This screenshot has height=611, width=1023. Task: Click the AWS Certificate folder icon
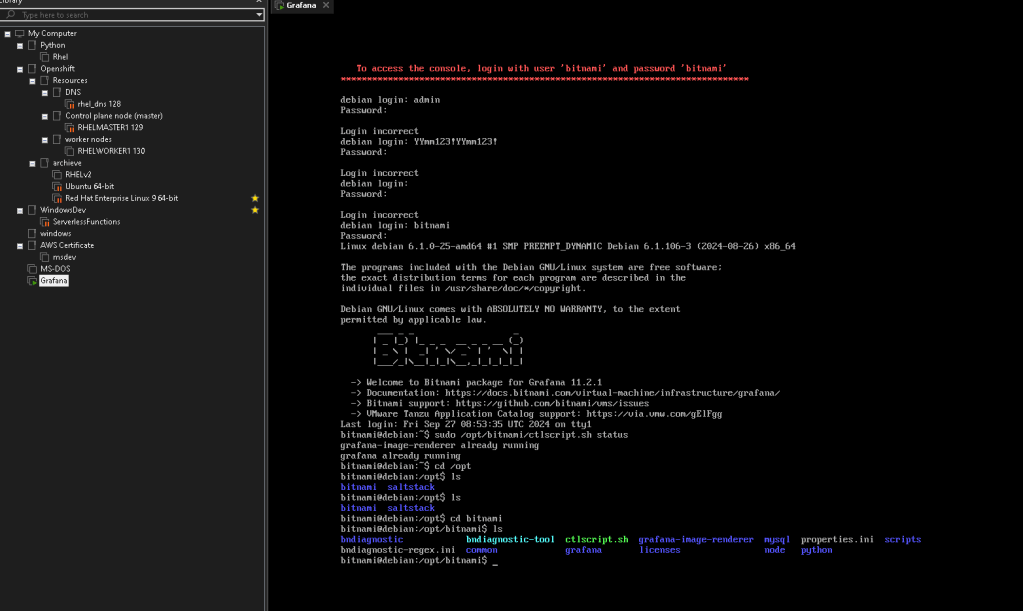click(x=32, y=245)
